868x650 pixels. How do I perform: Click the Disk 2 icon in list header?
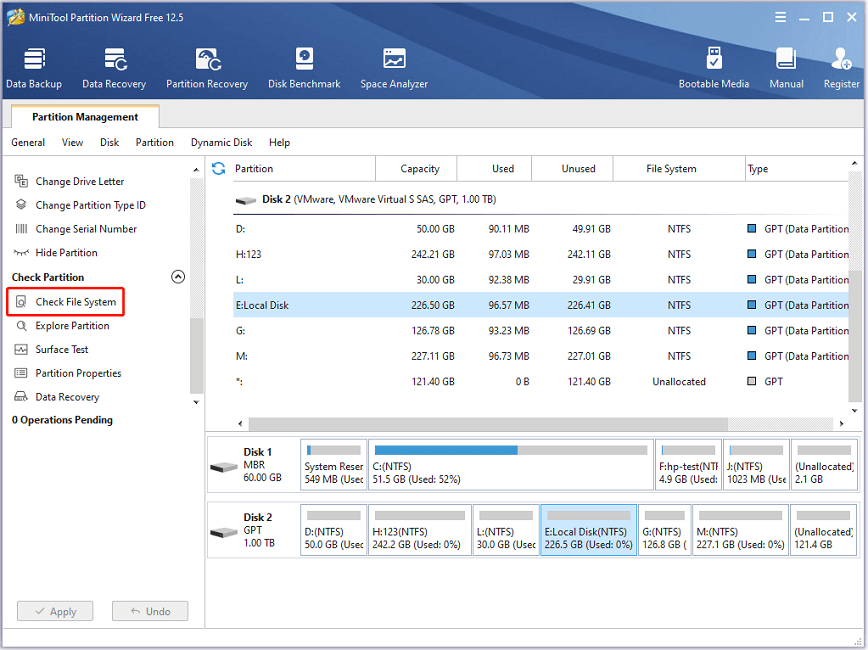point(245,200)
